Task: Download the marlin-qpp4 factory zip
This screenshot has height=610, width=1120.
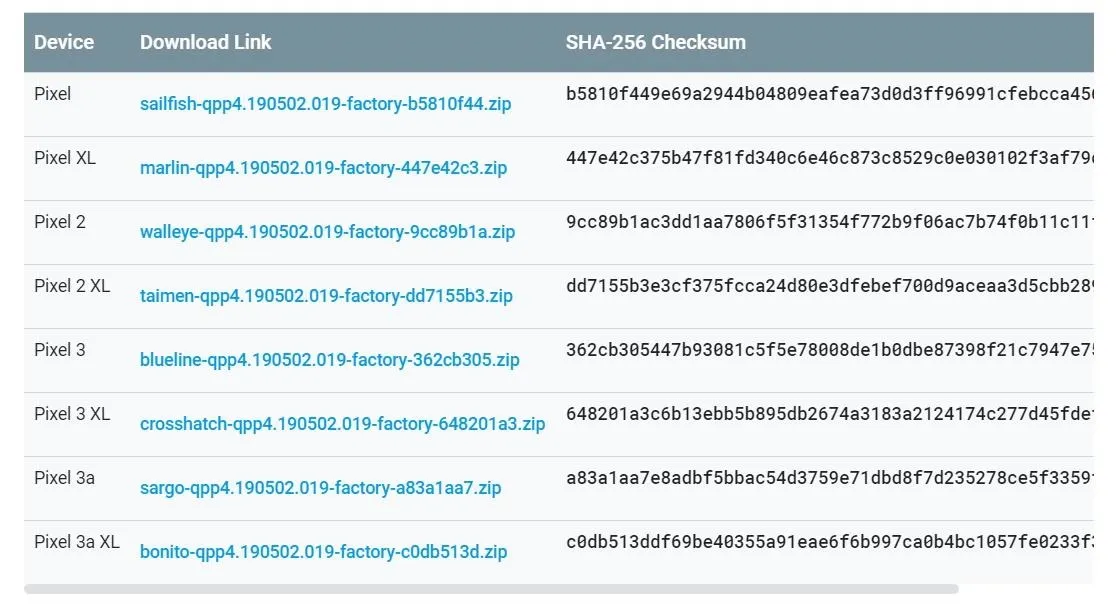Action: click(324, 168)
